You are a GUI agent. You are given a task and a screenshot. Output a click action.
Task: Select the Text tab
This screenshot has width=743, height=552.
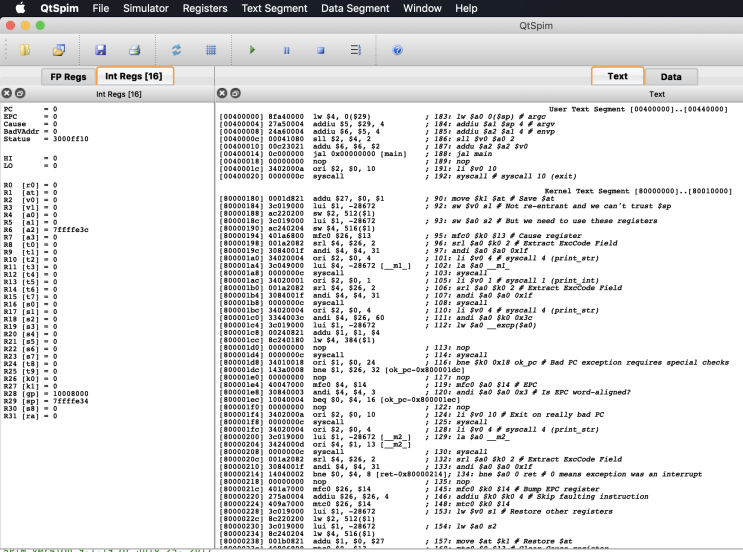point(618,76)
